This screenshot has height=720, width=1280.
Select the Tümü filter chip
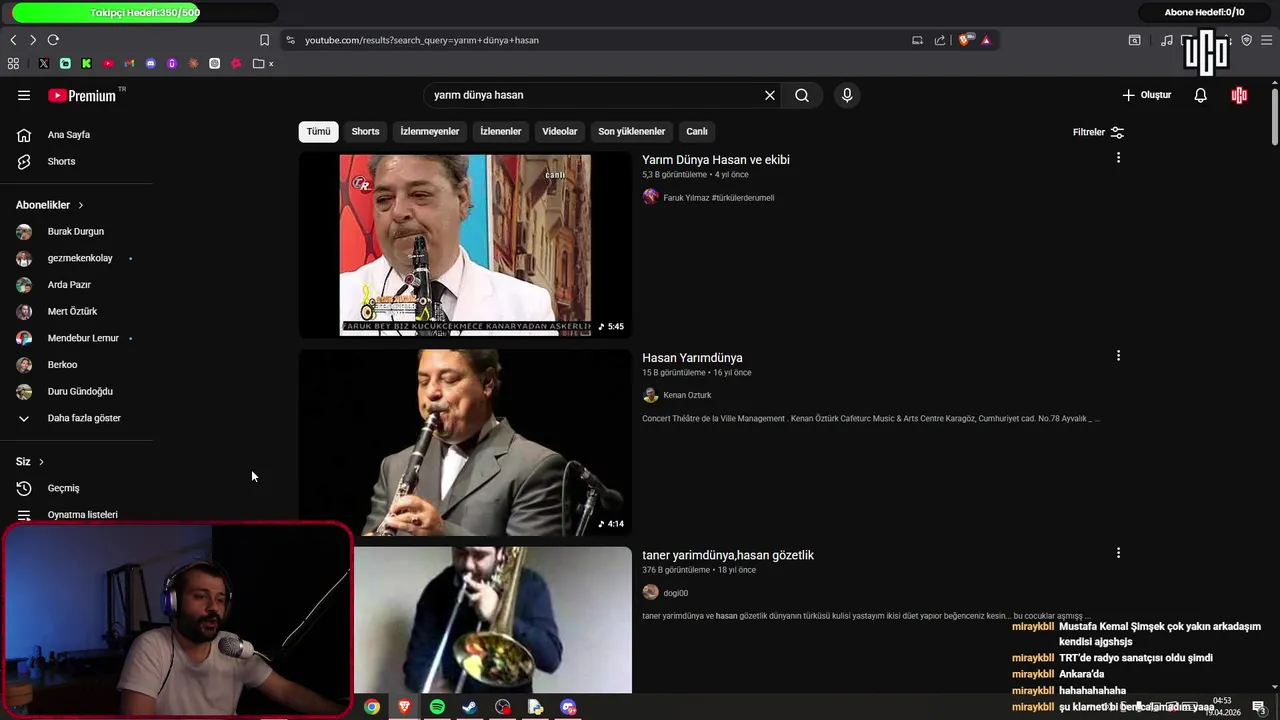(x=318, y=131)
